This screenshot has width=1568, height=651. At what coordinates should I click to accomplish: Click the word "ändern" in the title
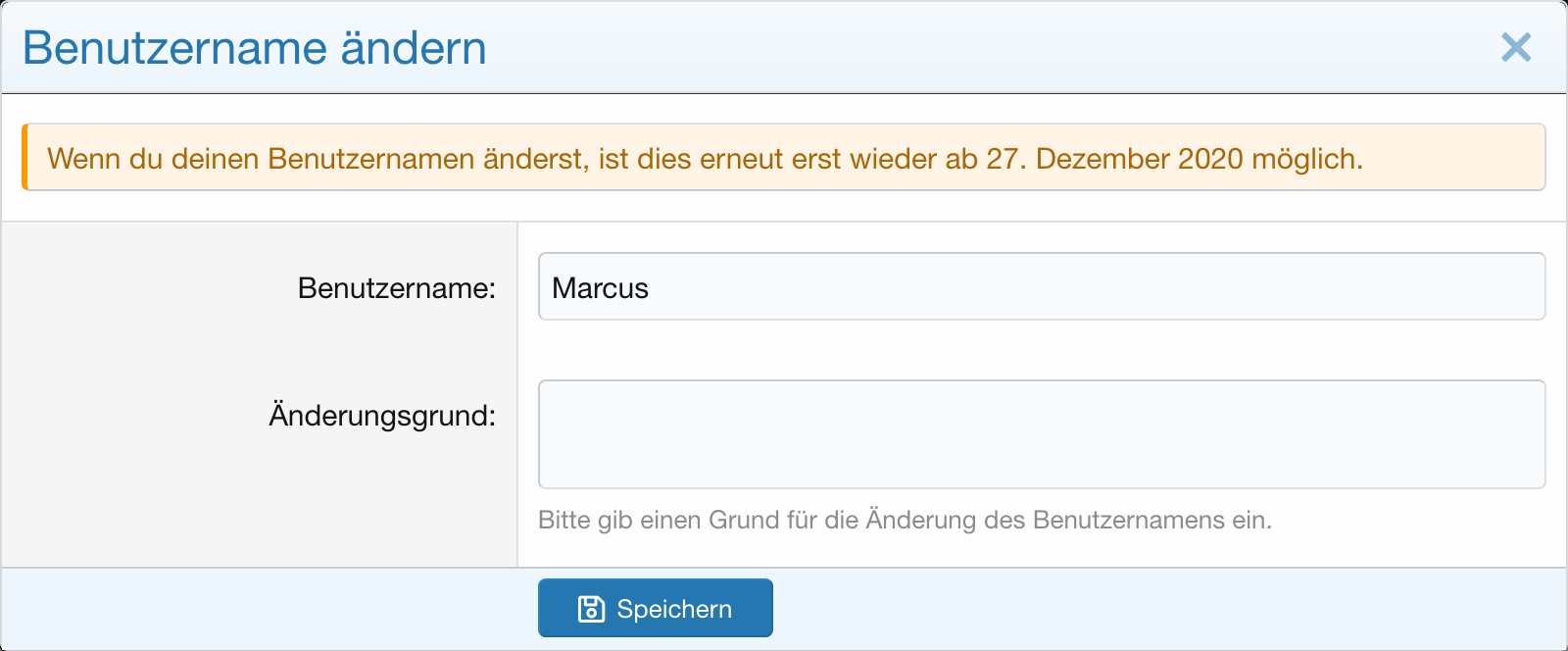coord(413,48)
